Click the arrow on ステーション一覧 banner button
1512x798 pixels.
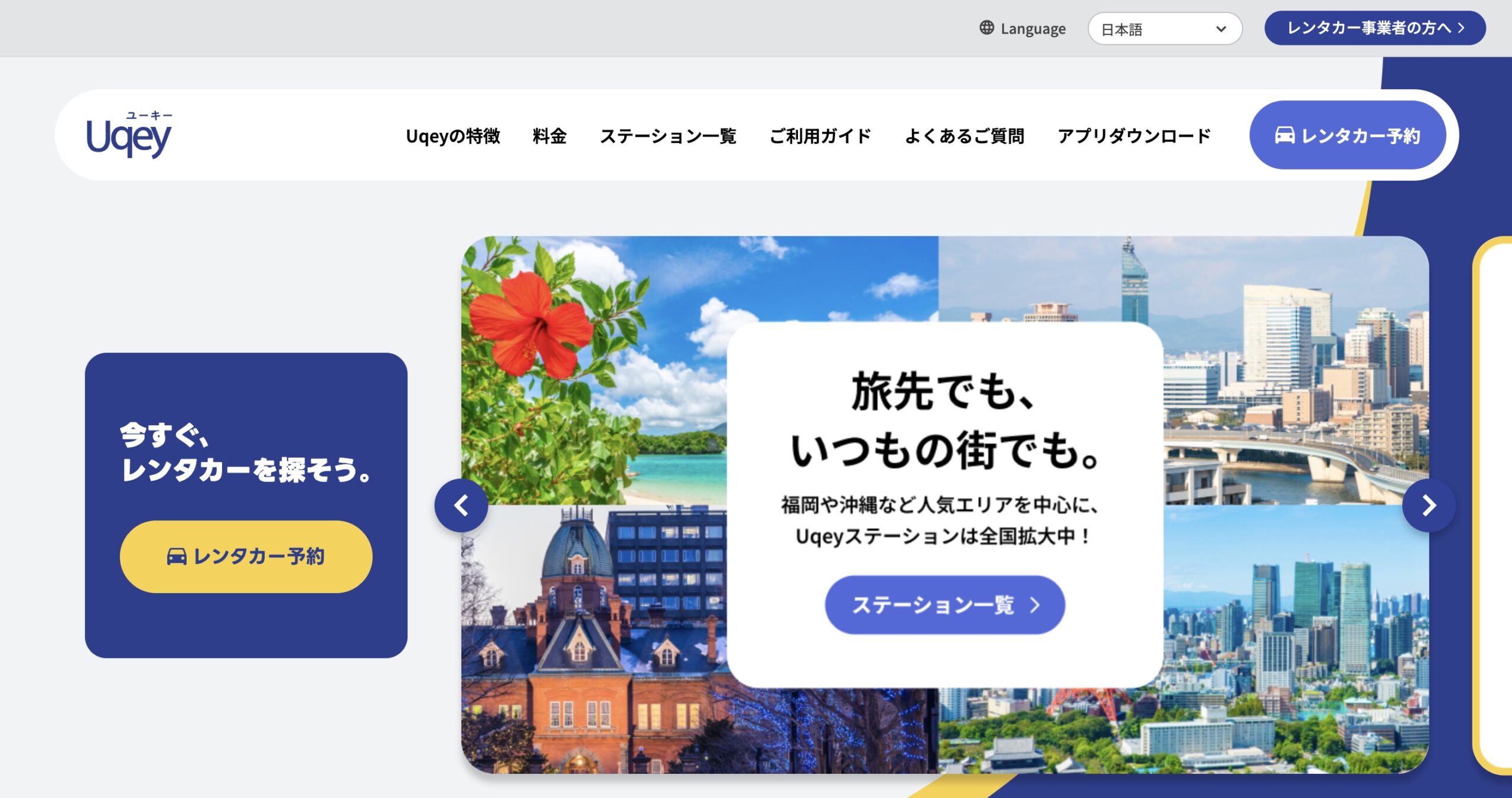click(x=1035, y=605)
